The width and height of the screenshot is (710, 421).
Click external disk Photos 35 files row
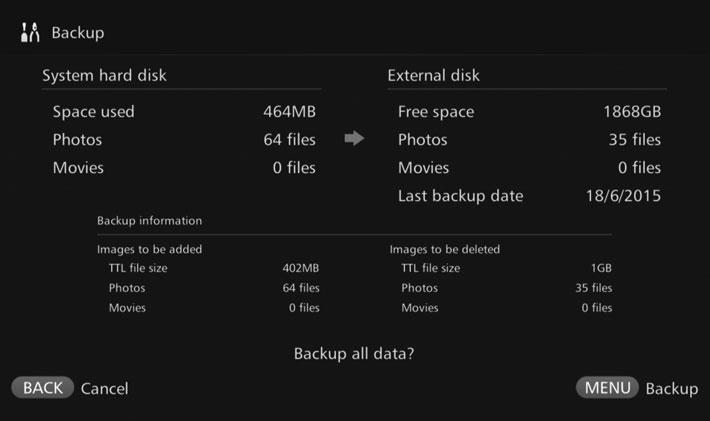coord(529,140)
